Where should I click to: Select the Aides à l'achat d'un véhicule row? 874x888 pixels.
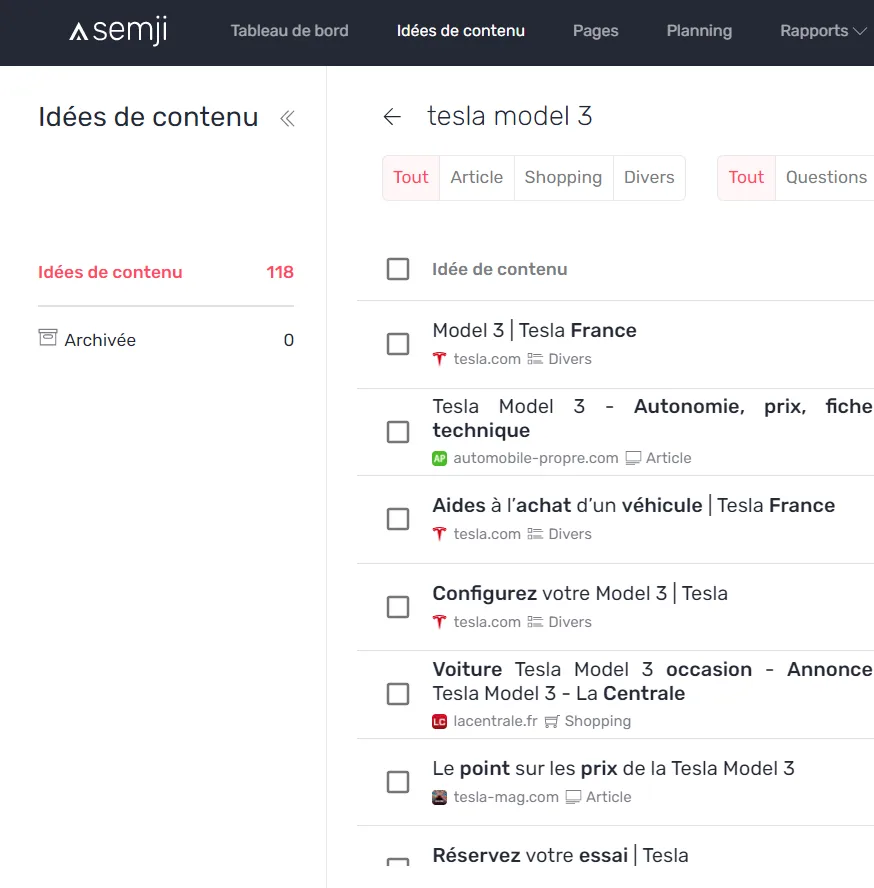[x=398, y=519]
